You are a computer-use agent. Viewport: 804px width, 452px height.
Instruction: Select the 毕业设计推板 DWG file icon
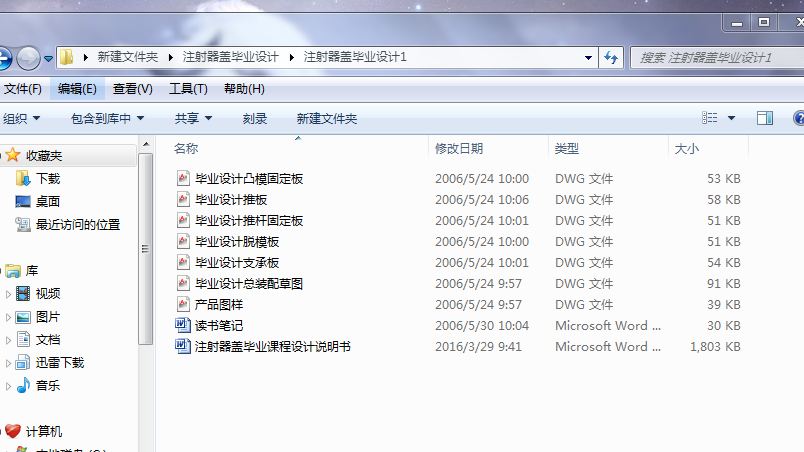183,199
